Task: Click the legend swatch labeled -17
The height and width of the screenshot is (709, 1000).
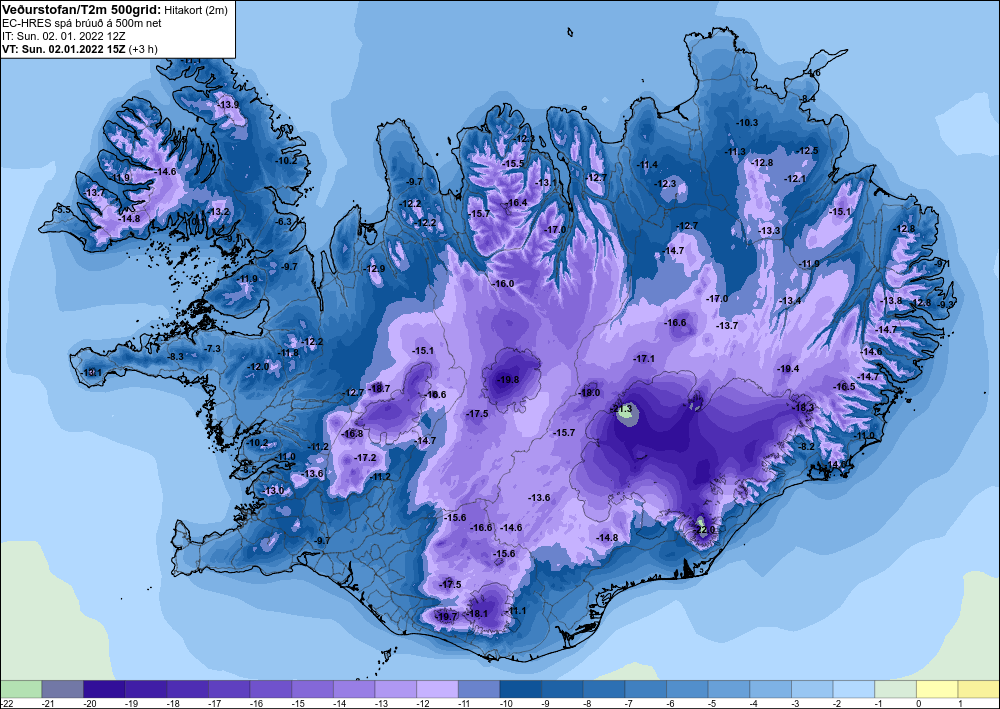Action: tap(229, 689)
